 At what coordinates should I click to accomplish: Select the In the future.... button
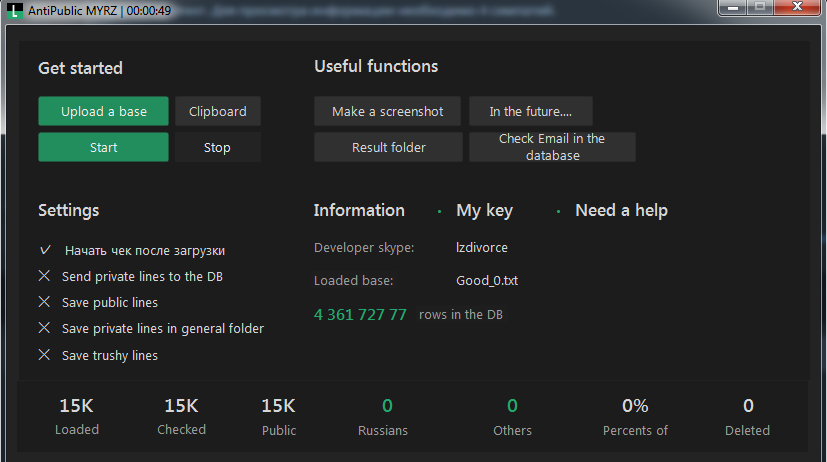click(x=530, y=111)
